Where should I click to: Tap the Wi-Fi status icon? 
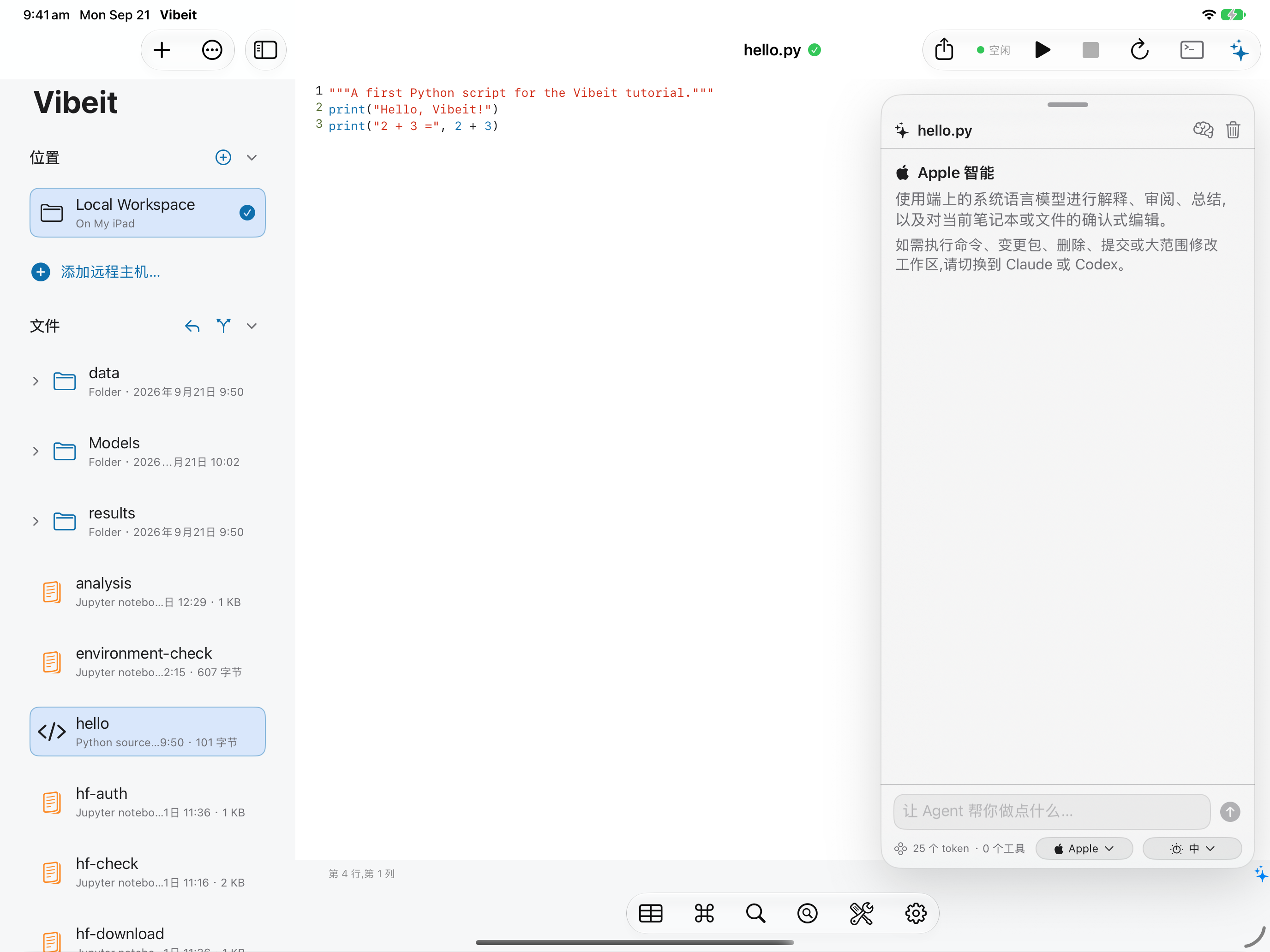[x=1209, y=14]
